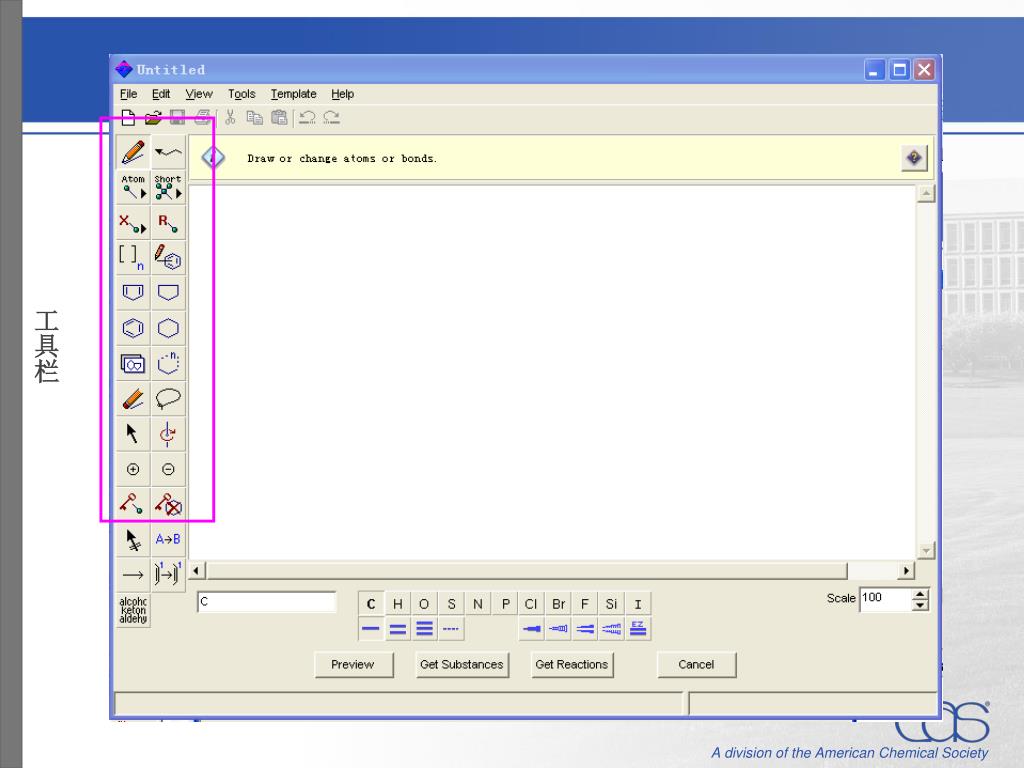Image resolution: width=1024 pixels, height=768 pixels.
Task: Toggle the double bond type button
Action: pyautogui.click(x=397, y=629)
